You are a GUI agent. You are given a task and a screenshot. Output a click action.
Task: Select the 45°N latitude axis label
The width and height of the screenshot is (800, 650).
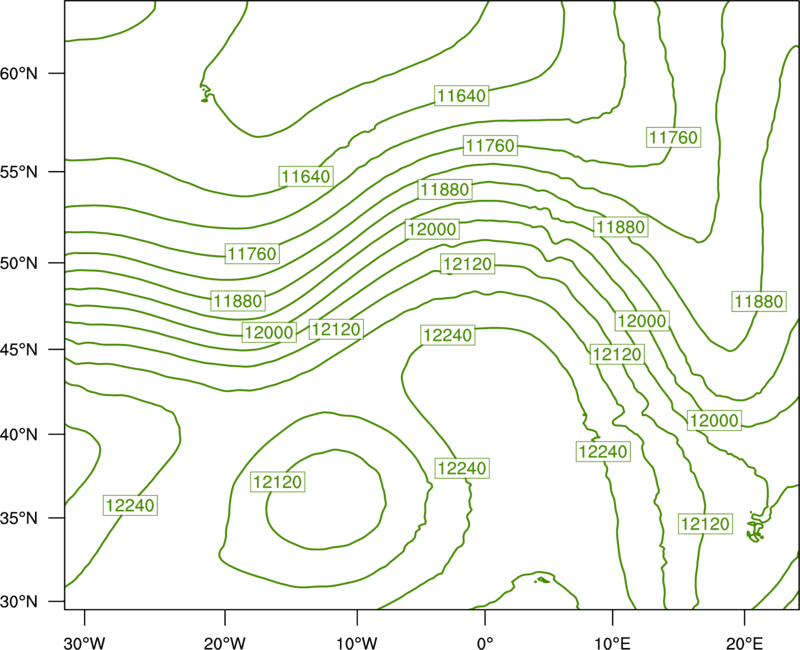tap(19, 349)
